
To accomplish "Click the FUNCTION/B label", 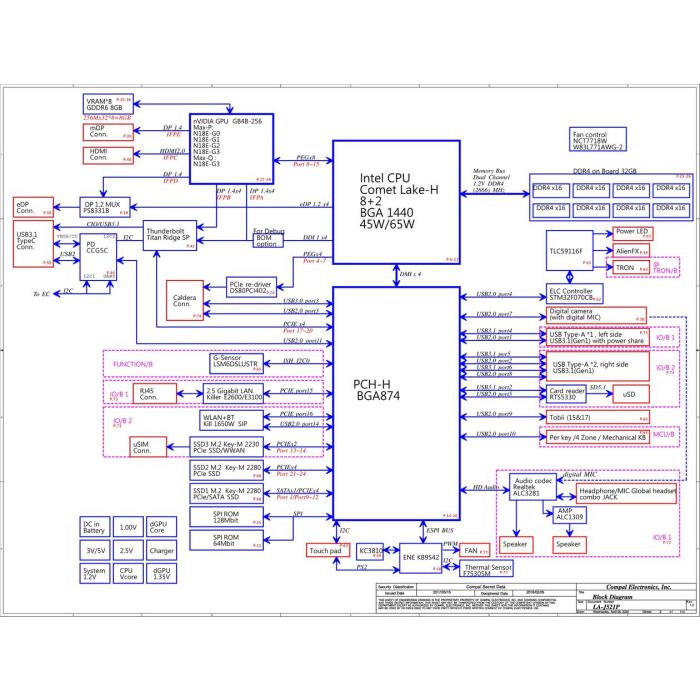I will pos(133,364).
